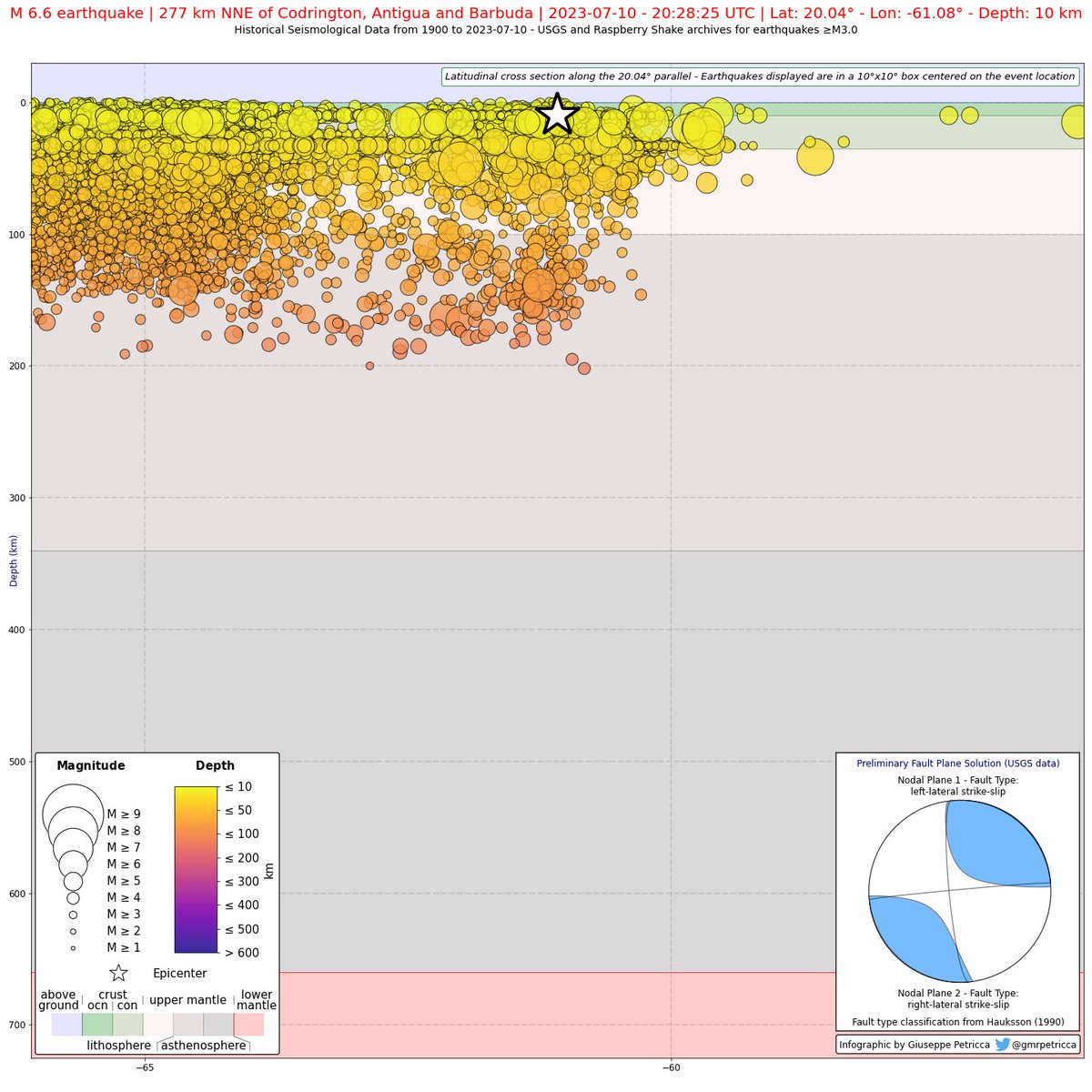
Task: Click the '≤ 200' colorbar label
Action: click(242, 858)
